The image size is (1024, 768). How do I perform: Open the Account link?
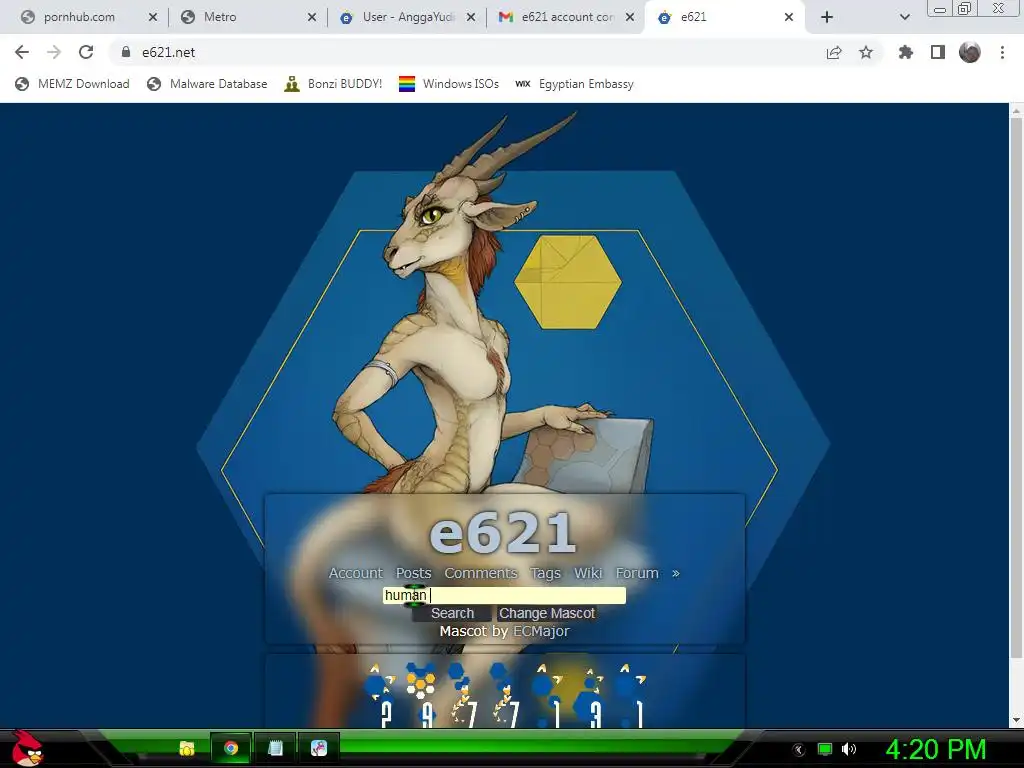coord(356,573)
